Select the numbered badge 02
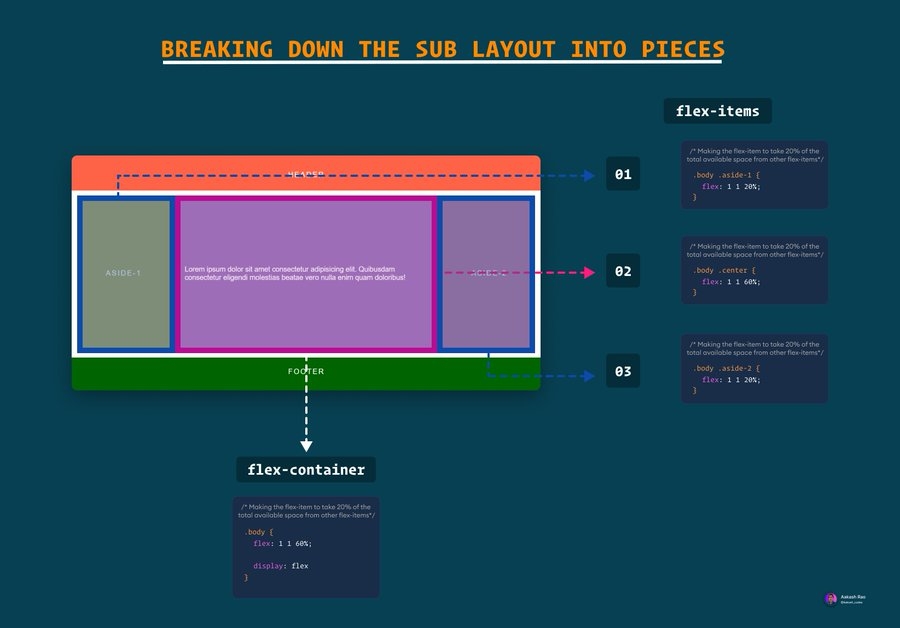Viewport: 900px width, 628px height. [x=622, y=270]
